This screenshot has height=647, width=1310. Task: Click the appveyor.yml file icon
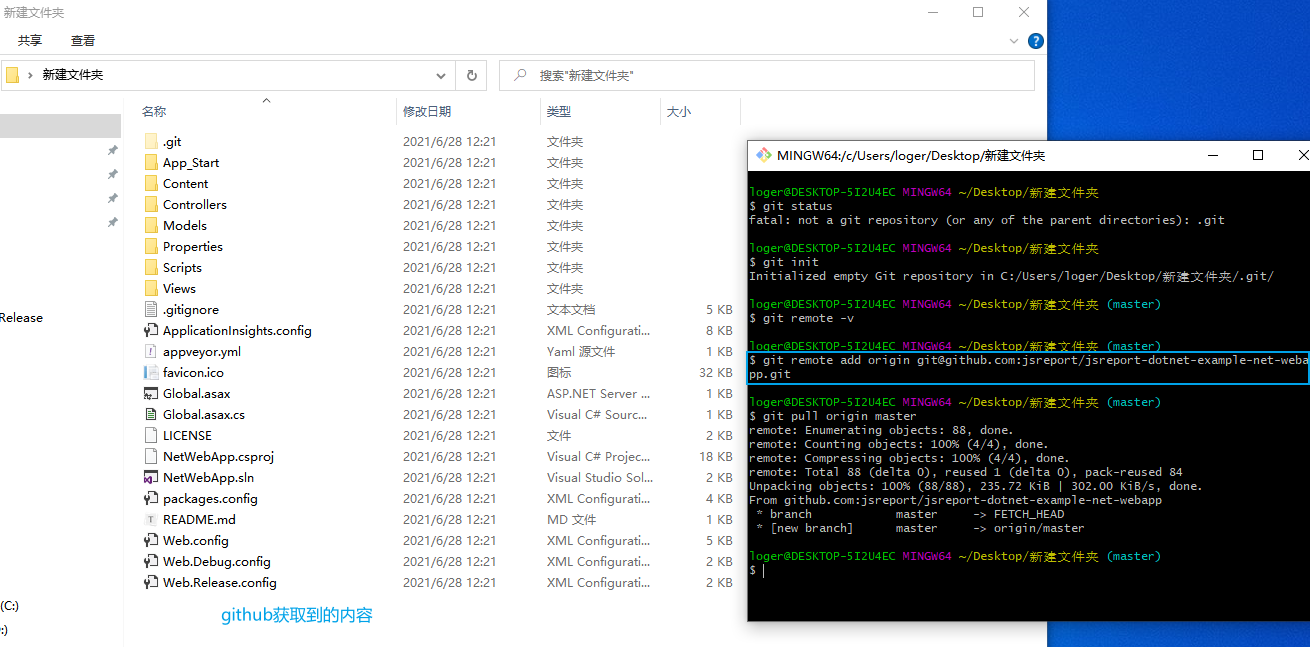click(151, 352)
